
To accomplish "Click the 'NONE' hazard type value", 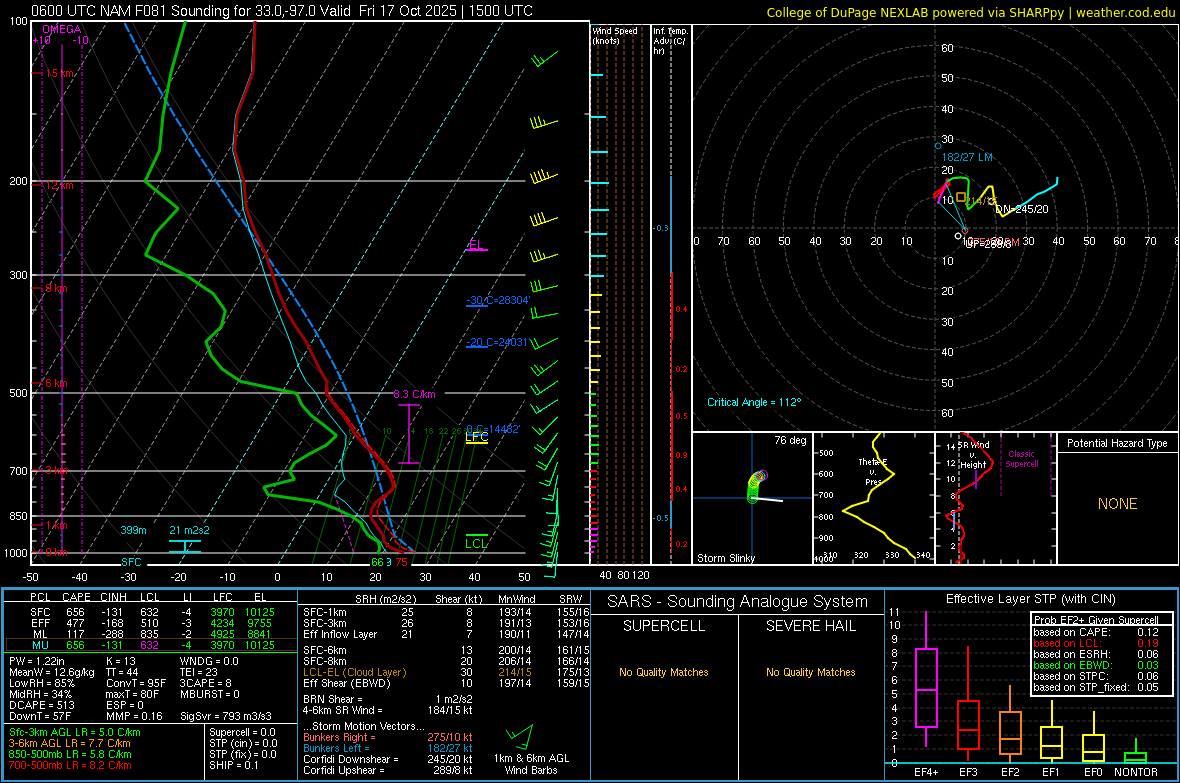I will click(x=1117, y=504).
